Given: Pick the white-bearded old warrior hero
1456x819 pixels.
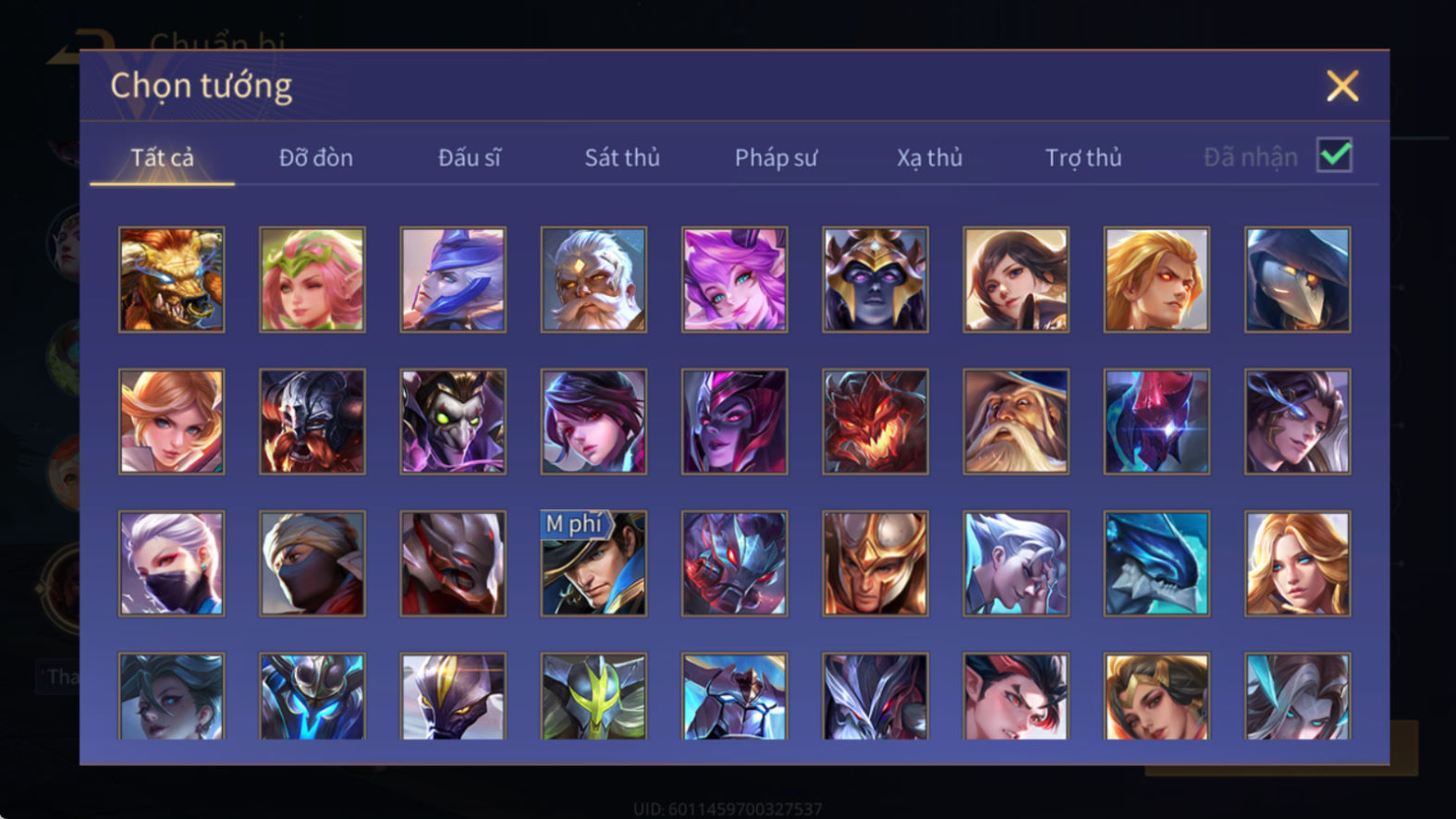Looking at the screenshot, I should pyautogui.click(x=593, y=280).
